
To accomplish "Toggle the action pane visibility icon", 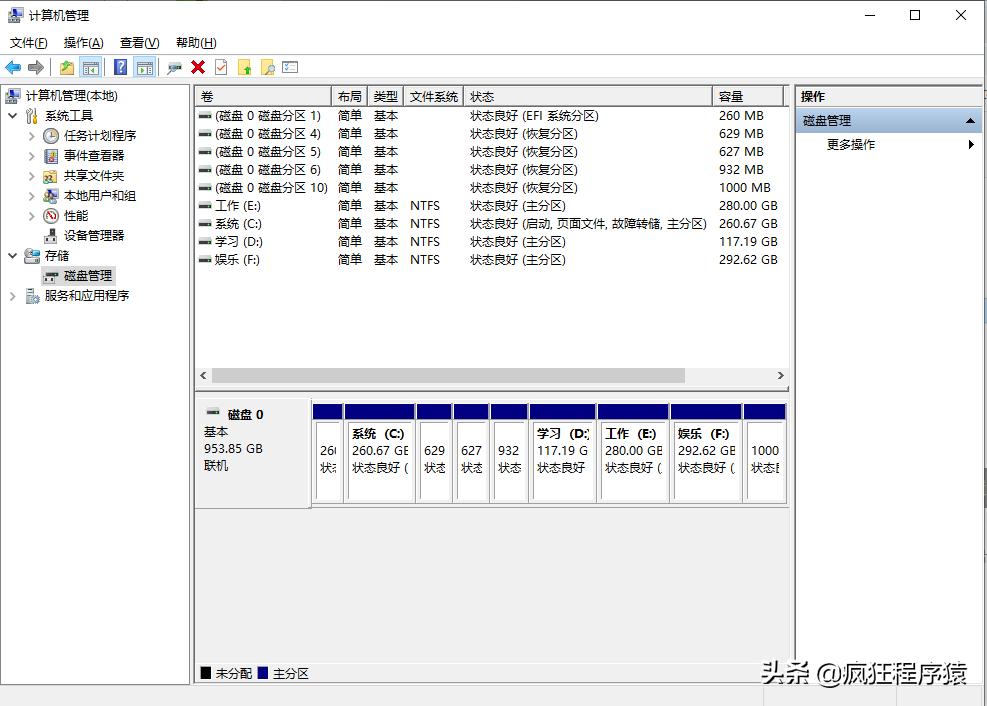I will [145, 67].
